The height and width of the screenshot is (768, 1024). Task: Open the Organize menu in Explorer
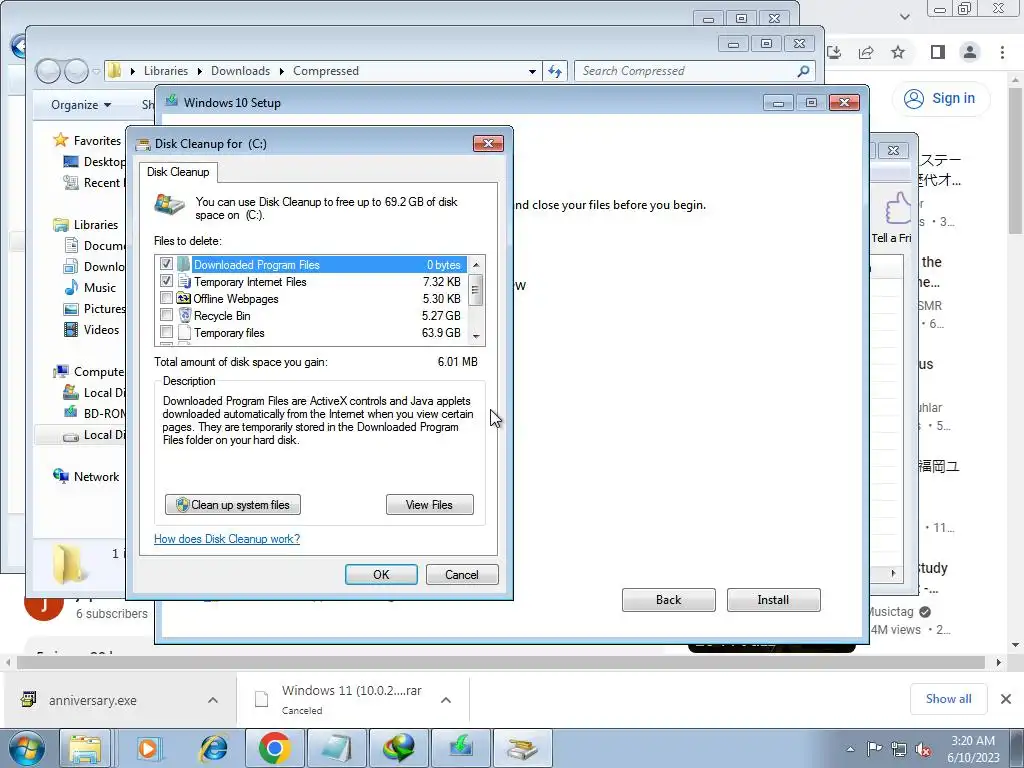coord(81,104)
